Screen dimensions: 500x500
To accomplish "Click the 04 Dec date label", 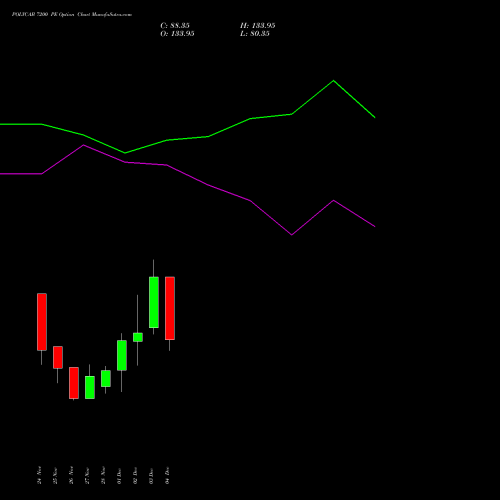I will tap(167, 475).
